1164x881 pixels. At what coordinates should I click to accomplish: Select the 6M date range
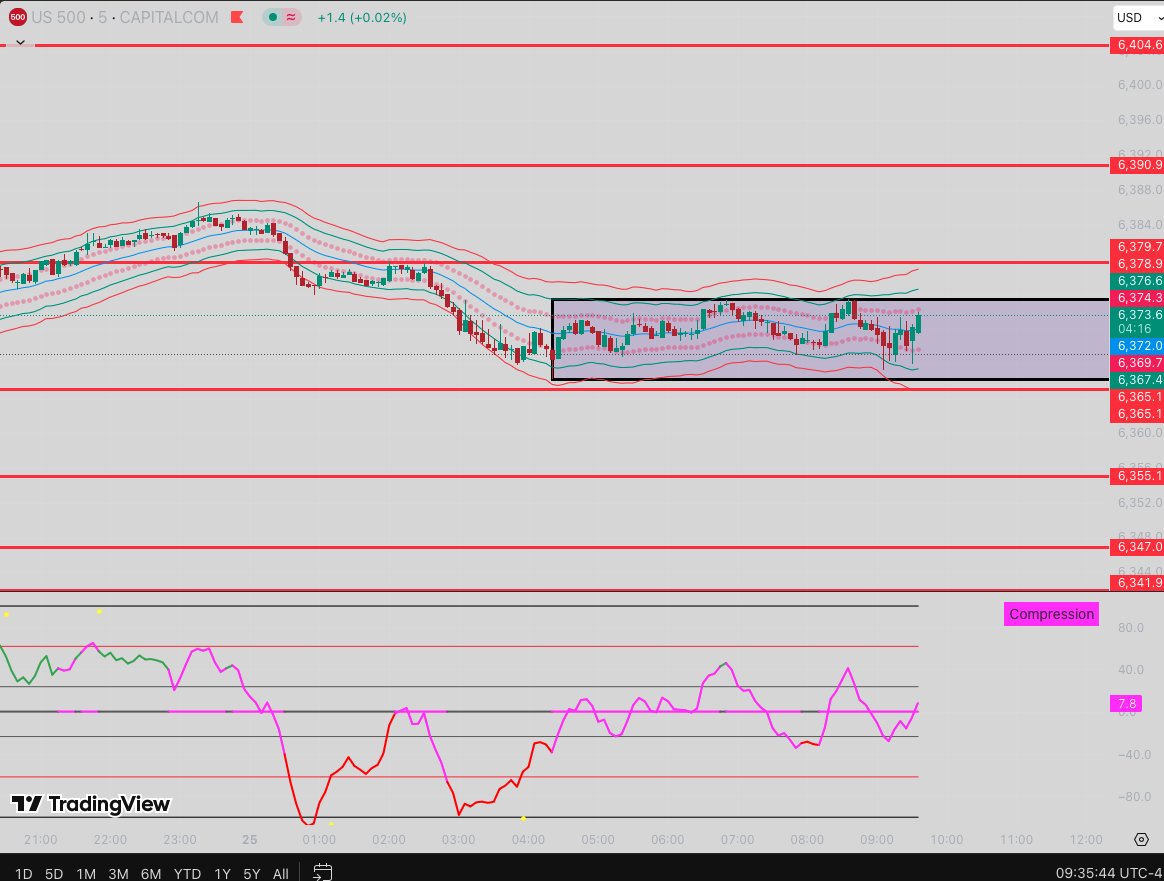click(x=151, y=874)
